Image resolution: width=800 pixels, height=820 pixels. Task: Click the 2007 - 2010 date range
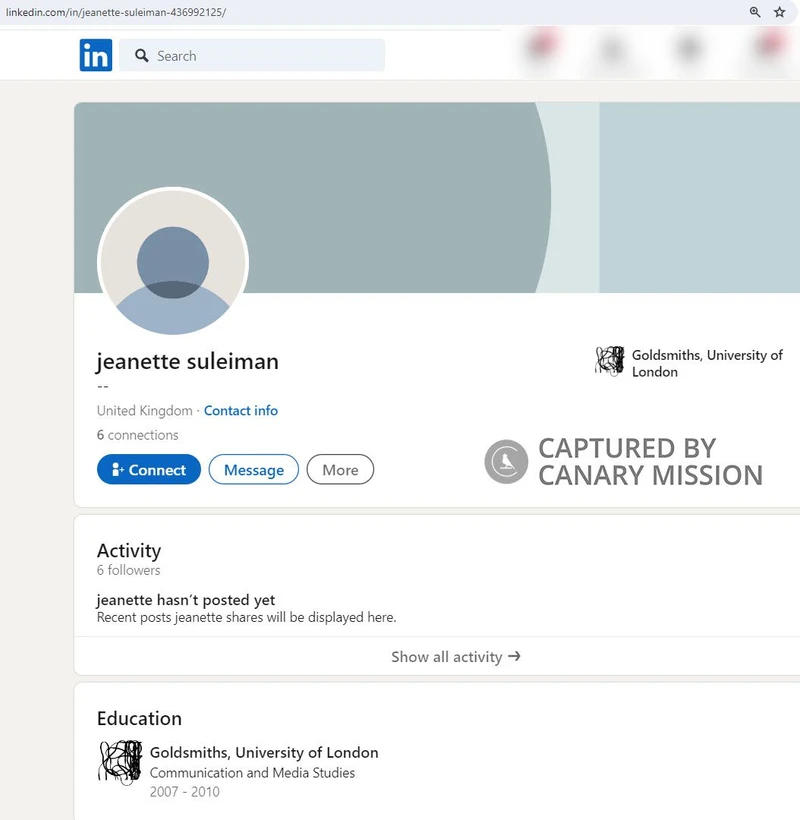click(x=185, y=792)
